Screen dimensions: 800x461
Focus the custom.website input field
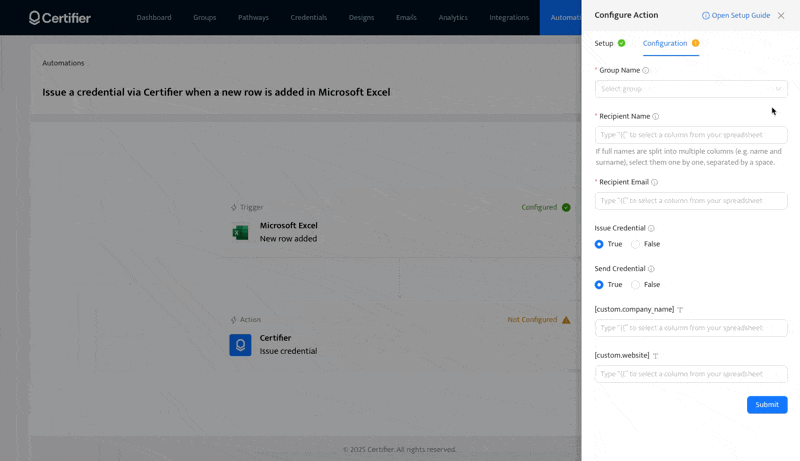(x=691, y=374)
